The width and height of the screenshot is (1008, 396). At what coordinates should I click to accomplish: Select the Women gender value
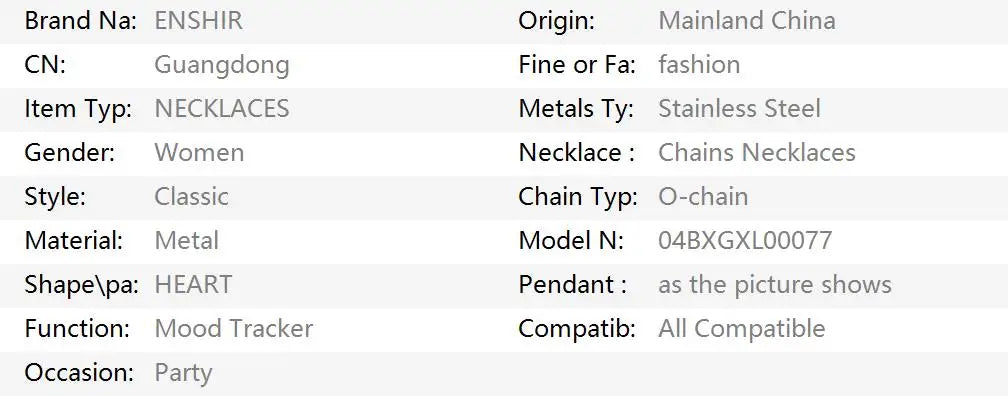pyautogui.click(x=199, y=153)
